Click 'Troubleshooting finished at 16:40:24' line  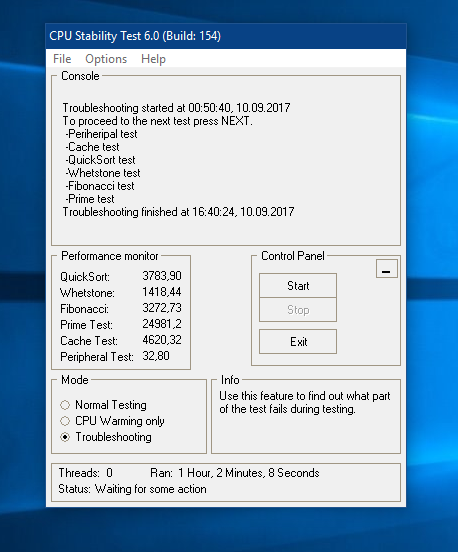click(178, 212)
